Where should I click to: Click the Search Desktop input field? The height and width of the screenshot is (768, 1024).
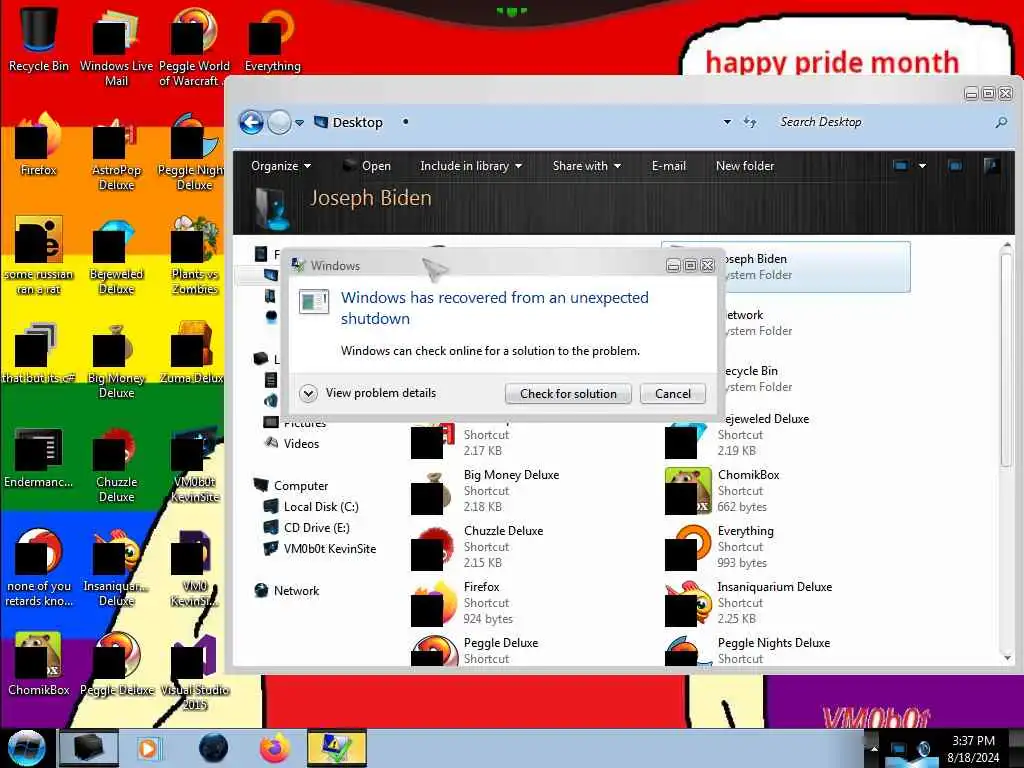pos(882,122)
